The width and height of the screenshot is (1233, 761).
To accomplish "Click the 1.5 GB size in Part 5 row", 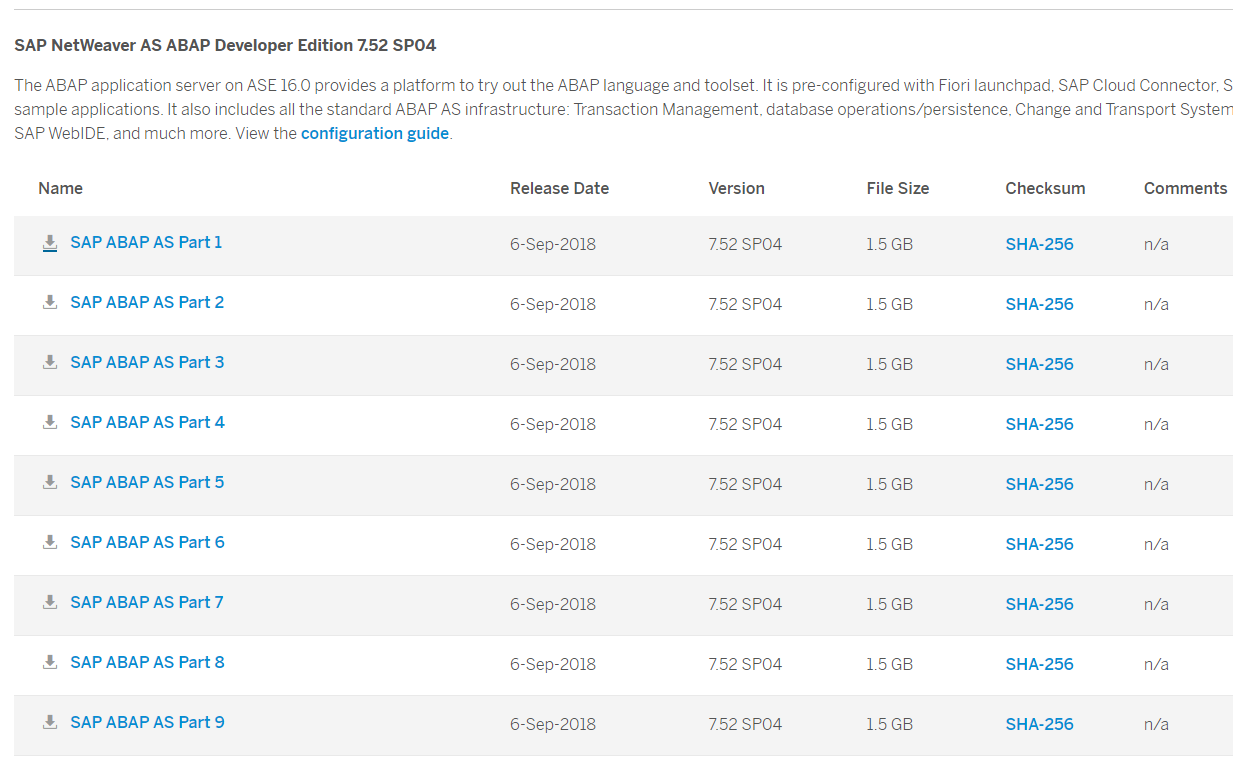I will point(889,484).
